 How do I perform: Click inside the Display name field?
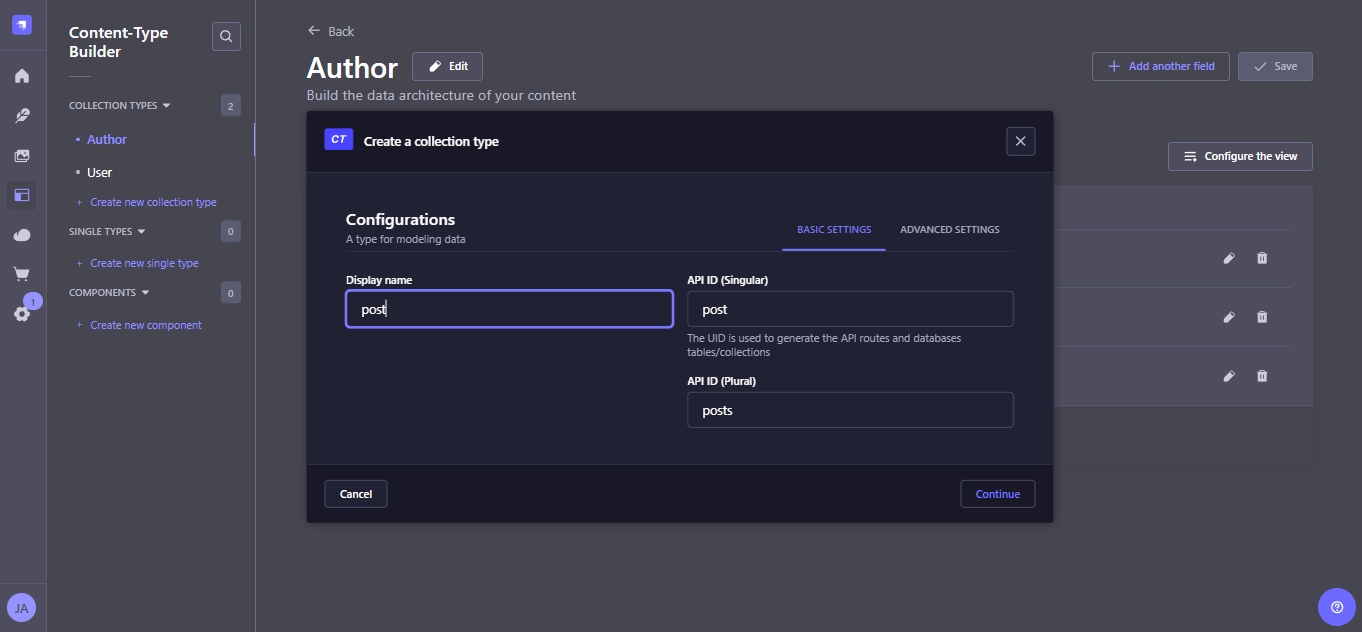coord(508,308)
